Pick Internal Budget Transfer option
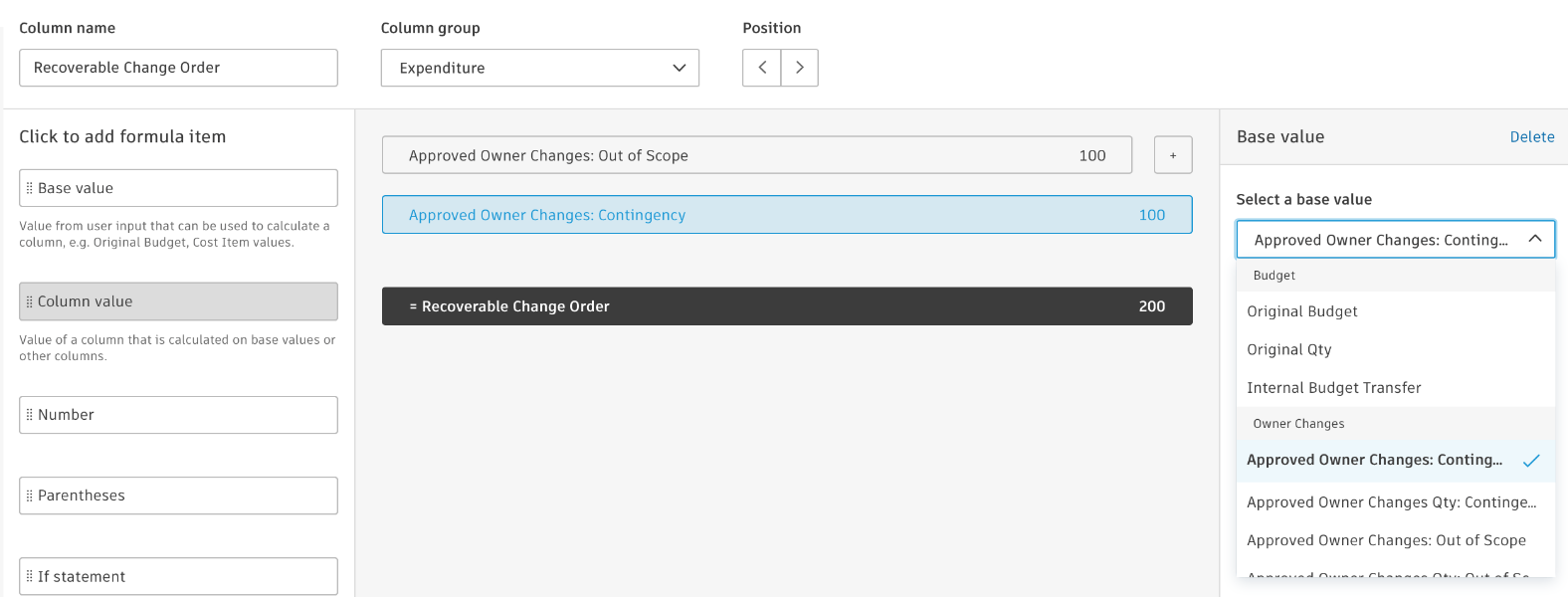 point(1333,388)
